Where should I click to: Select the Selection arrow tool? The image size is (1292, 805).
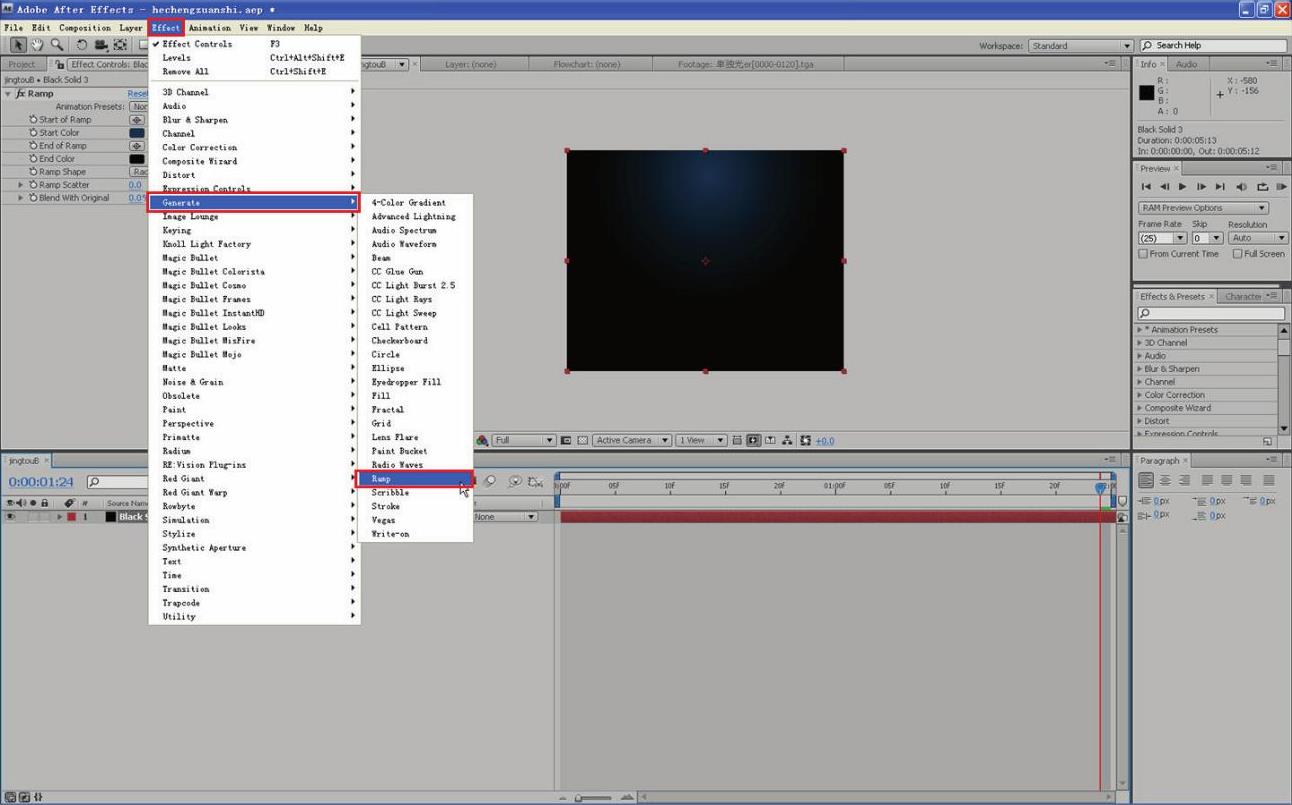pyautogui.click(x=18, y=45)
